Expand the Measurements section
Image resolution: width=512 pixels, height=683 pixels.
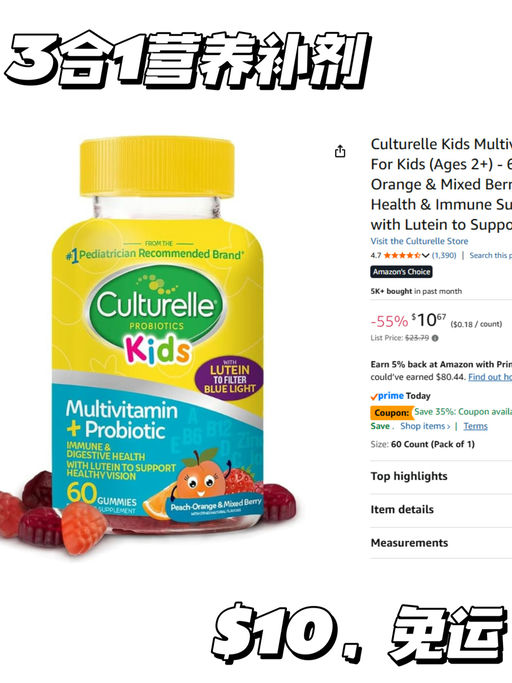click(441, 543)
